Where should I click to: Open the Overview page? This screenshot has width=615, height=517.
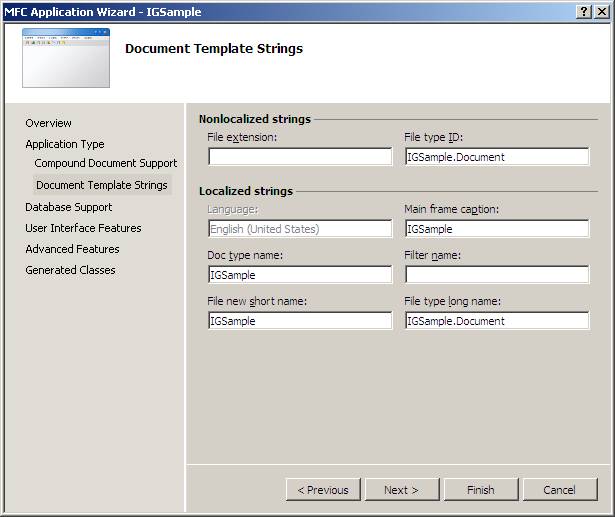48,123
